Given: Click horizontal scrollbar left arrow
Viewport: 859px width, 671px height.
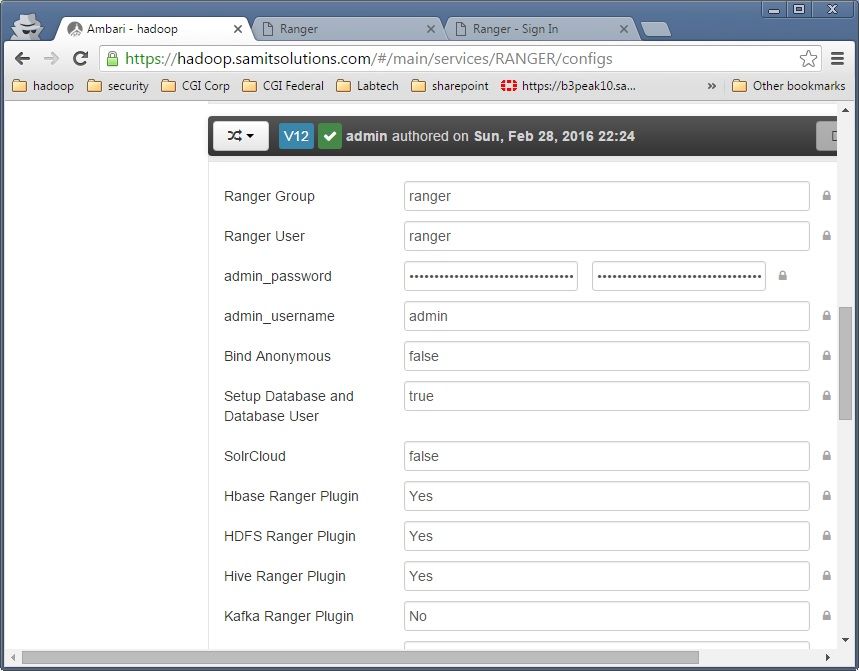Looking at the screenshot, I should [13, 657].
